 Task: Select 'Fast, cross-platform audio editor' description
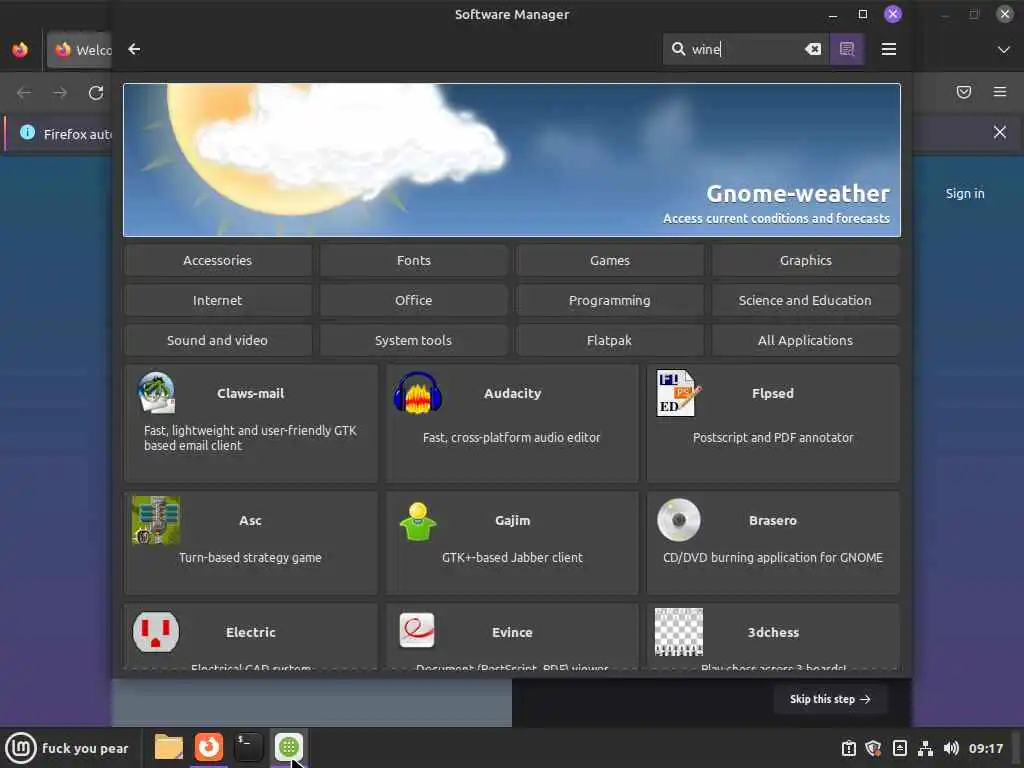pos(511,438)
